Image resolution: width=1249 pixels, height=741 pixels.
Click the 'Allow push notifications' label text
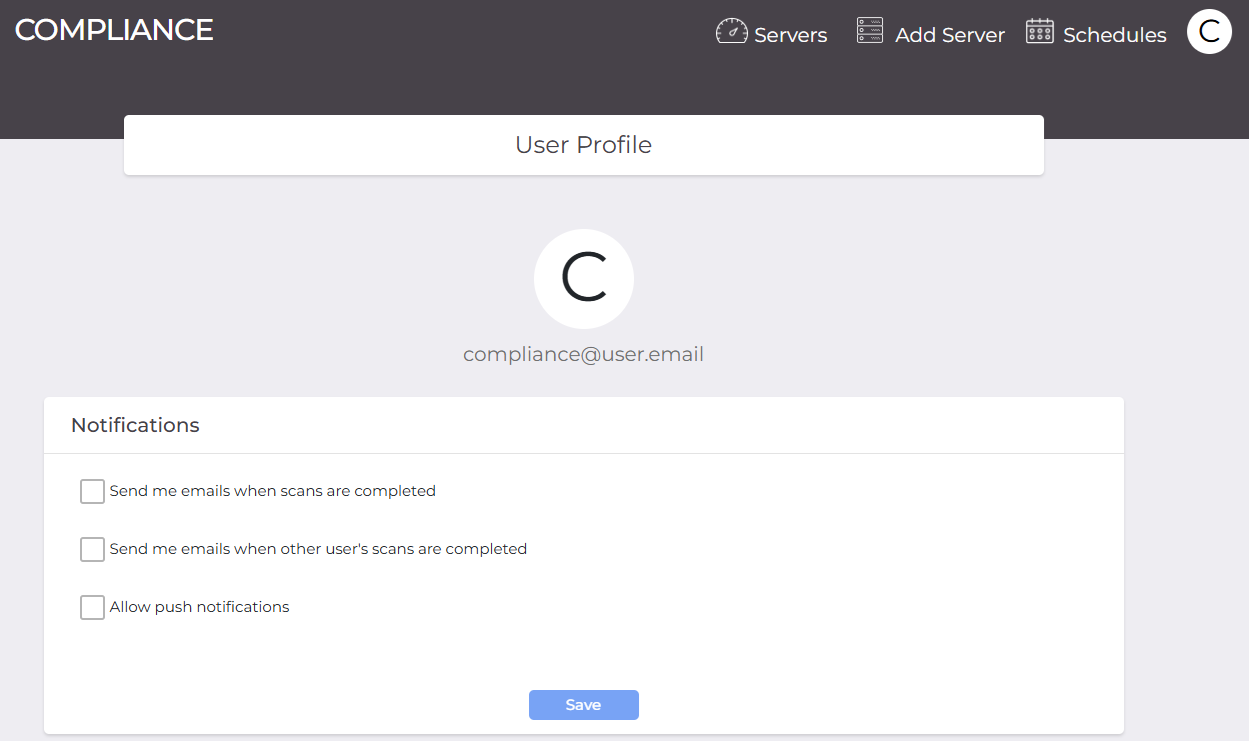tap(199, 607)
